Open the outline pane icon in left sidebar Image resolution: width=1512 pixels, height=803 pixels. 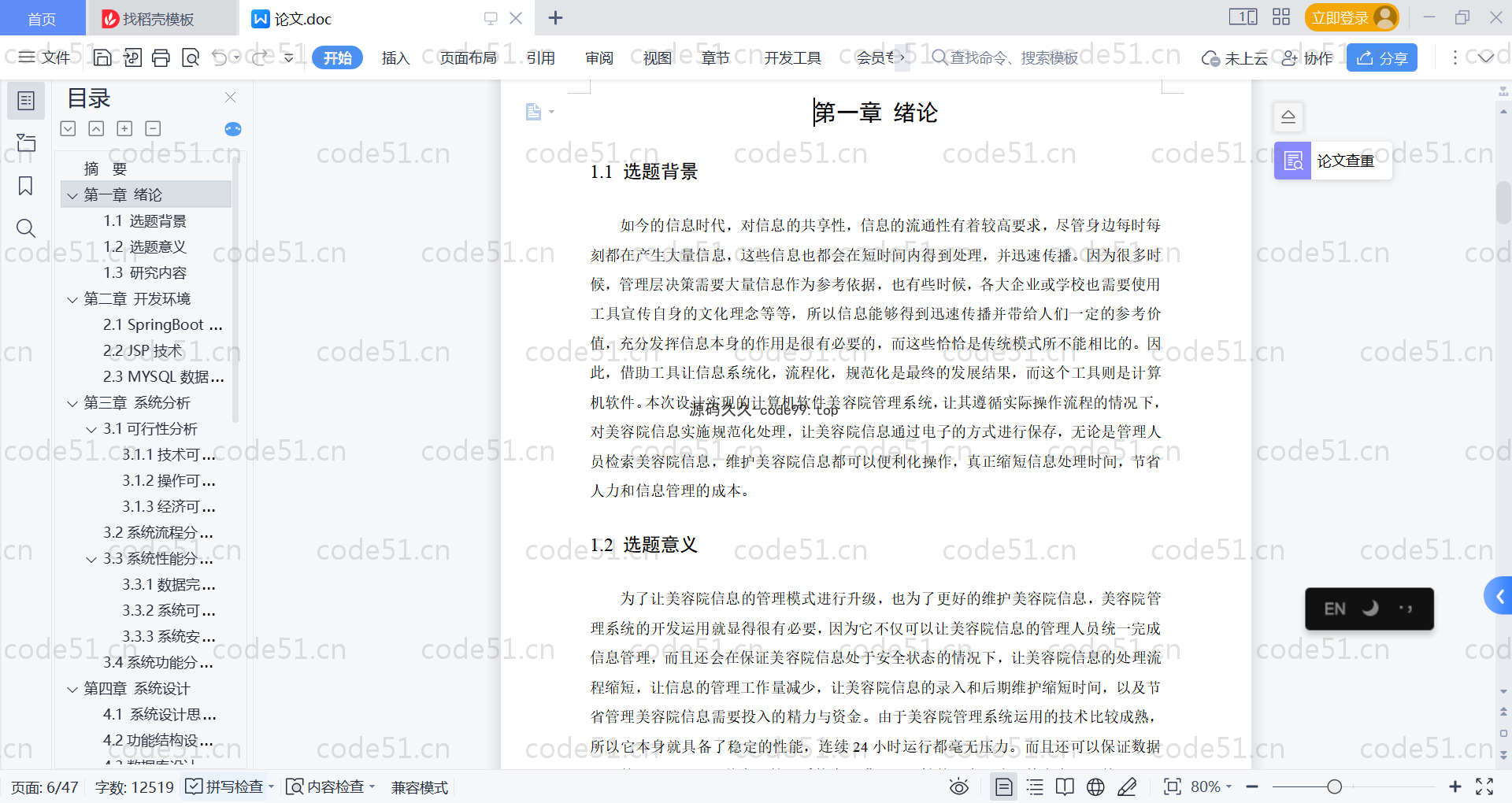click(x=26, y=101)
